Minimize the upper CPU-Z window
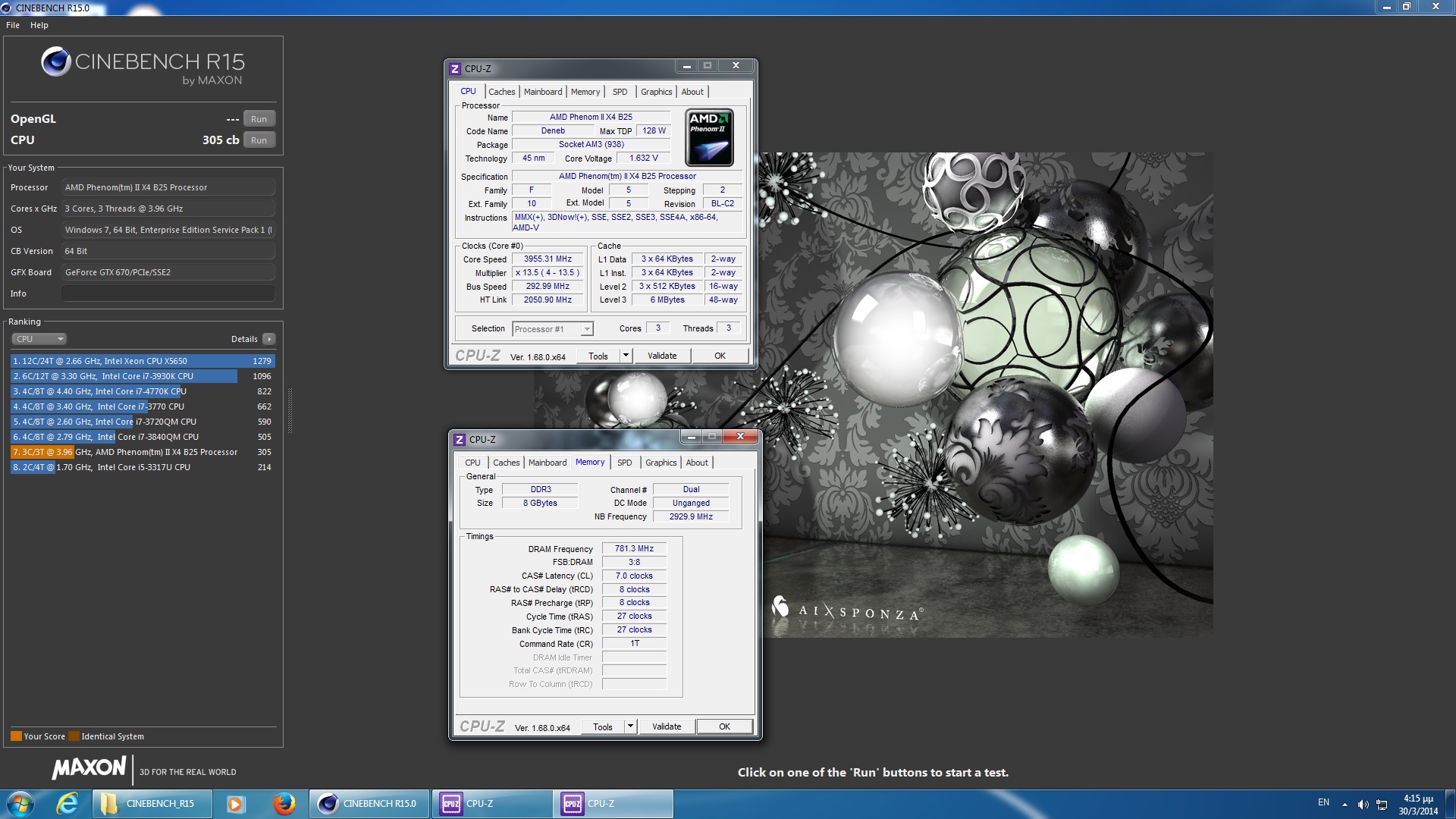Viewport: 1456px width, 819px height. (x=686, y=66)
